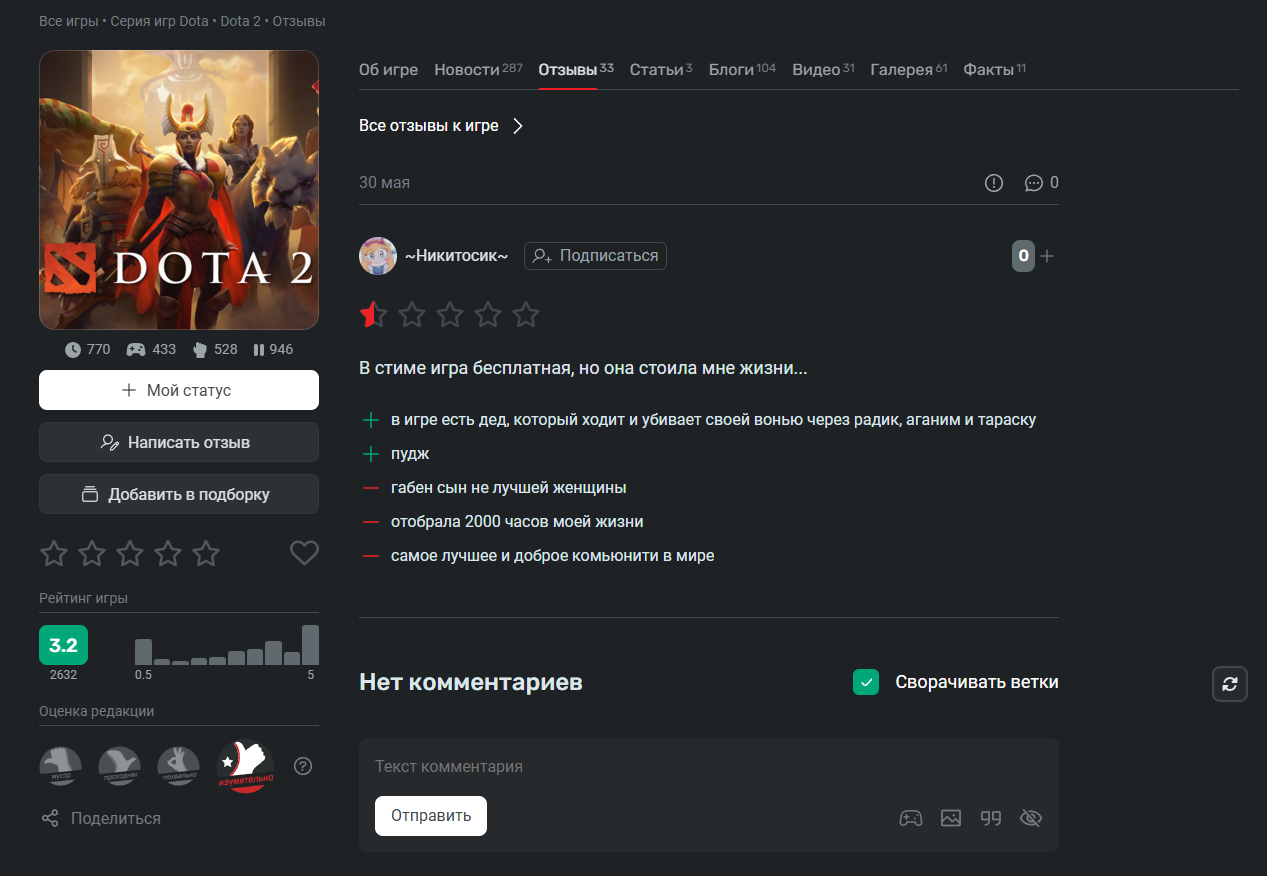Viewport: 1267px width, 876px height.
Task: Click the clock icon stat showing 770
Action: [73, 350]
